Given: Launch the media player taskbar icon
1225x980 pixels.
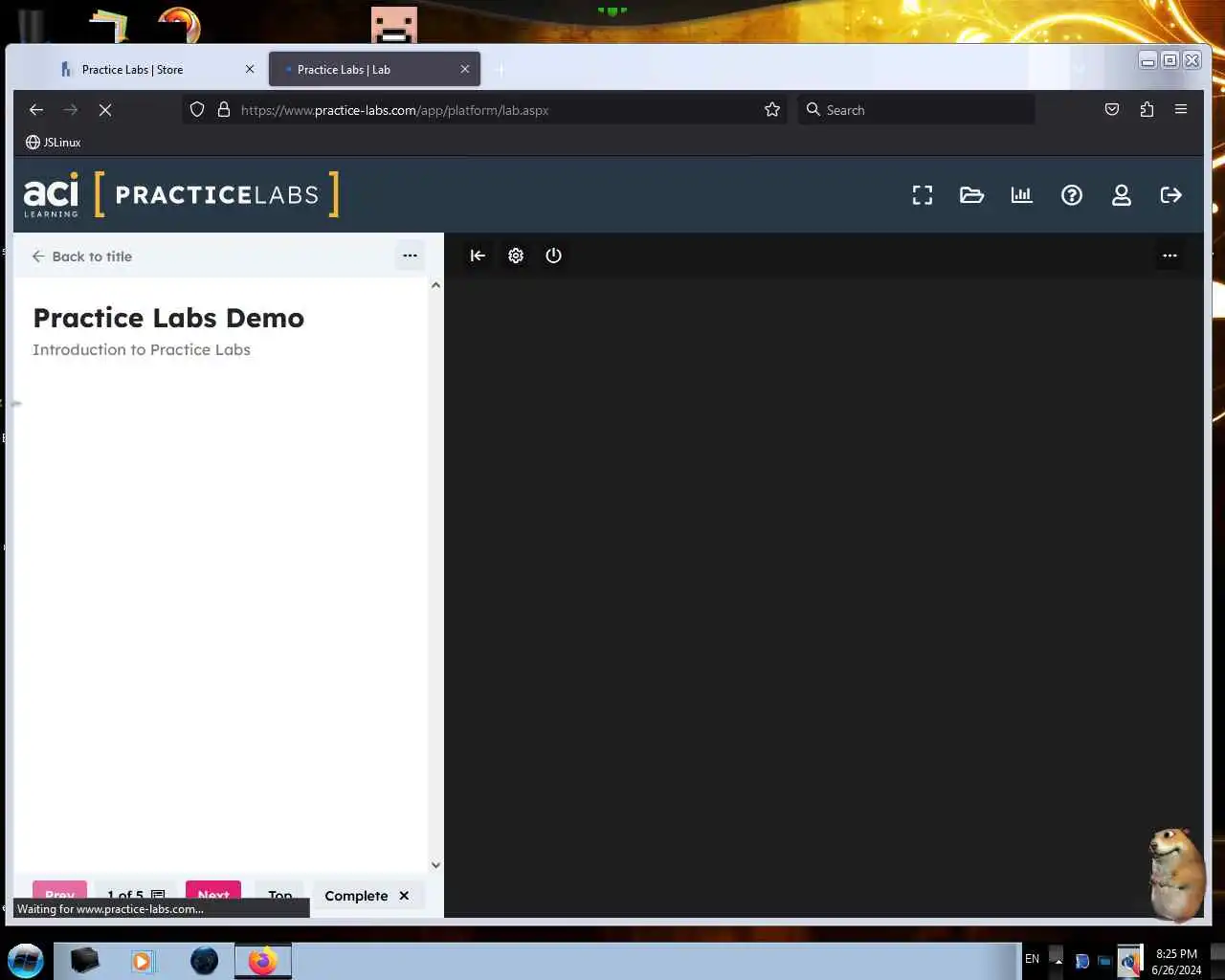Looking at the screenshot, I should point(143,960).
